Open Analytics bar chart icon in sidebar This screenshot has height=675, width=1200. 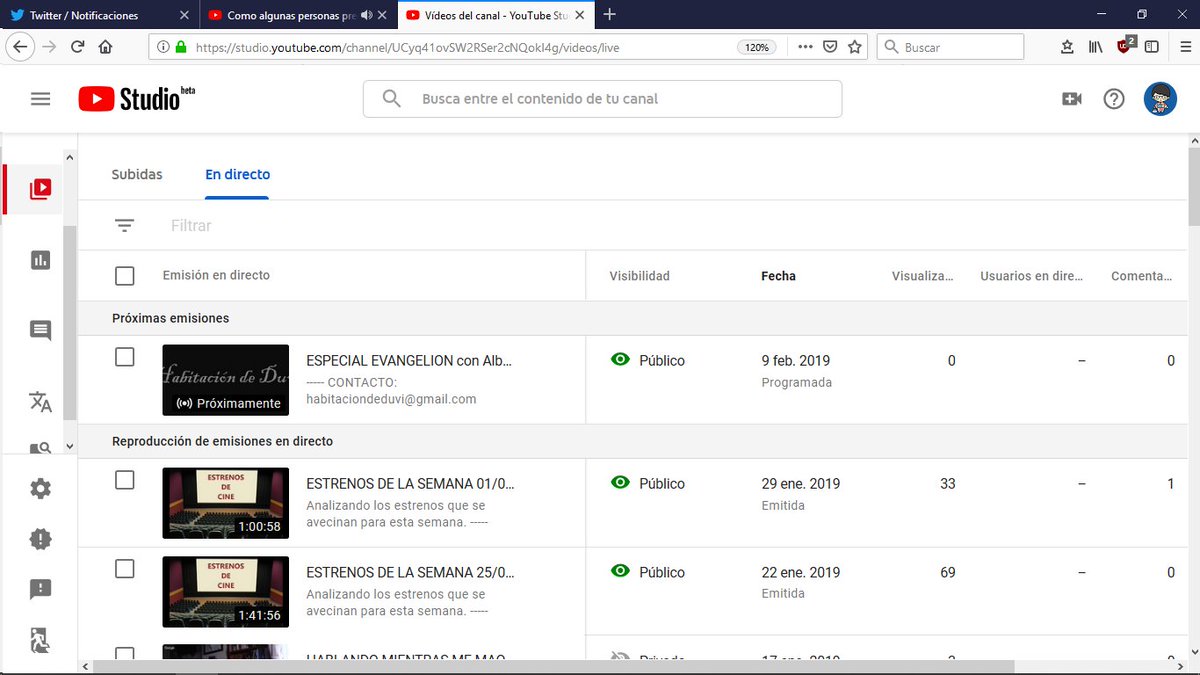[40, 260]
